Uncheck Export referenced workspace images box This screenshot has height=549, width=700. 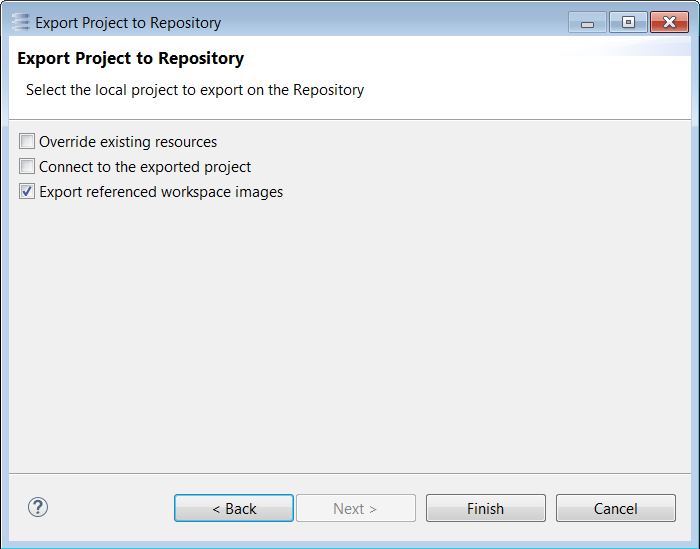[27, 191]
